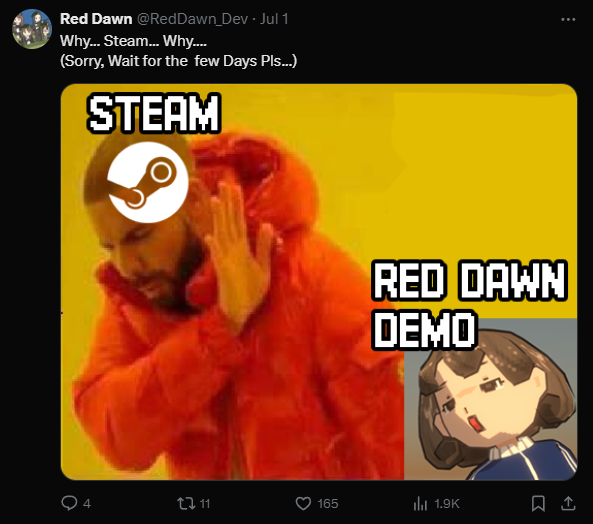The height and width of the screenshot is (524, 593).
Task: Open the share upload arrow icon
Action: coord(568,503)
